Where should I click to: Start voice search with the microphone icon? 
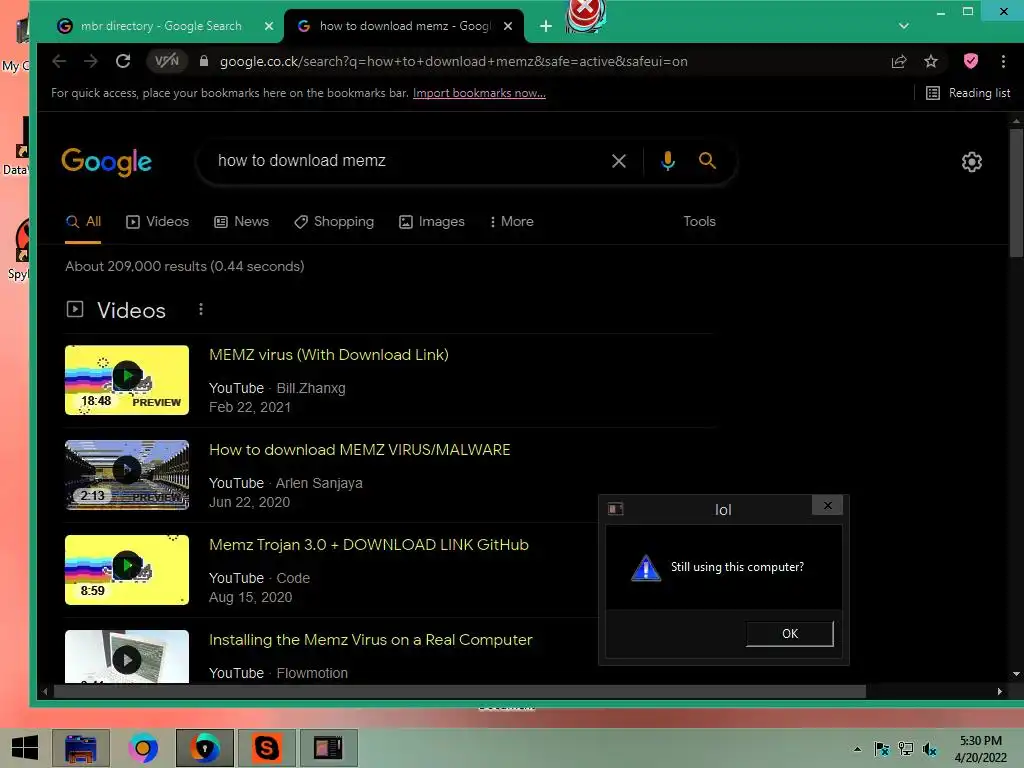point(667,161)
